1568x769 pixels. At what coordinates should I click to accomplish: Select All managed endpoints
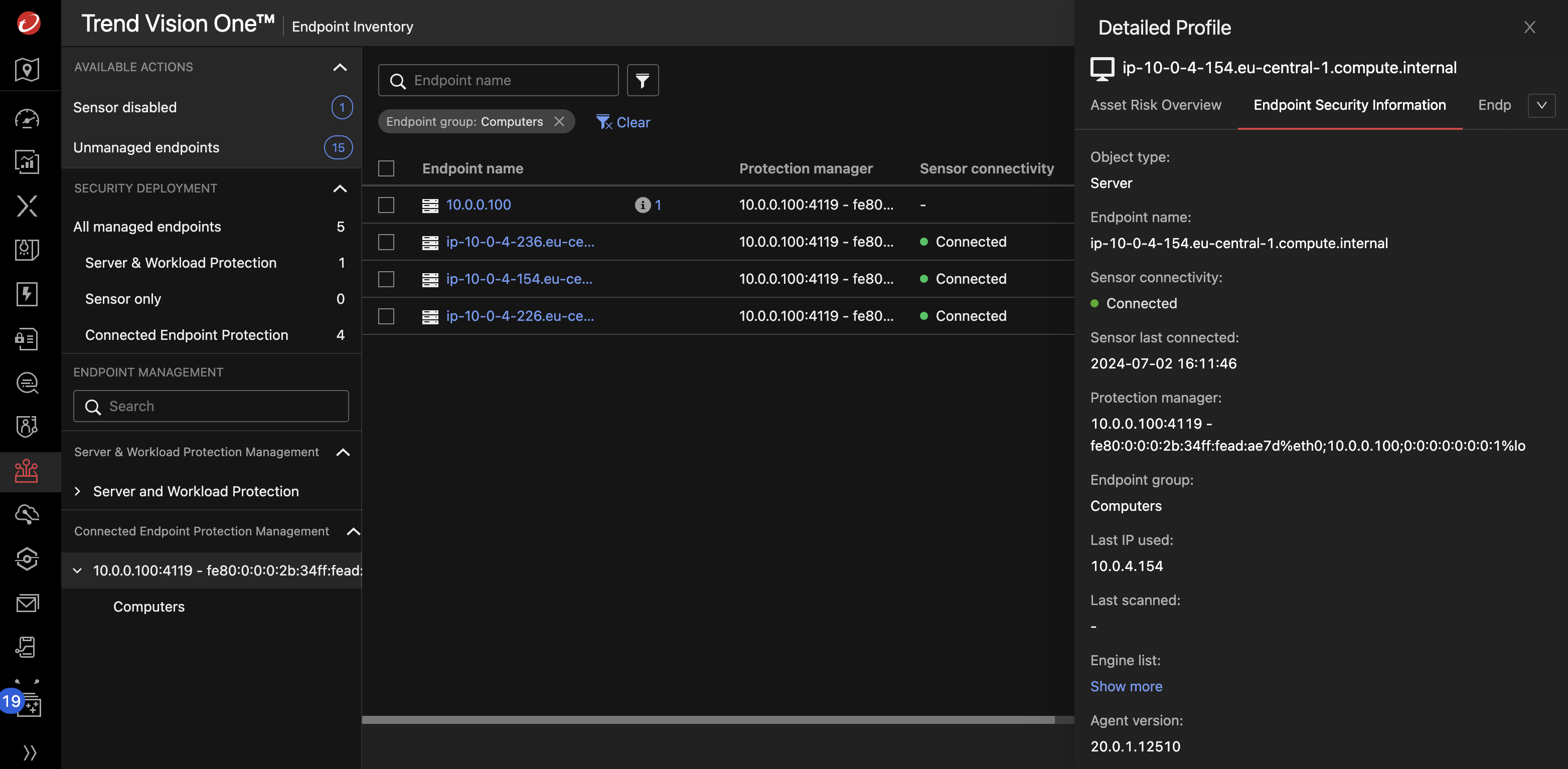pos(211,227)
